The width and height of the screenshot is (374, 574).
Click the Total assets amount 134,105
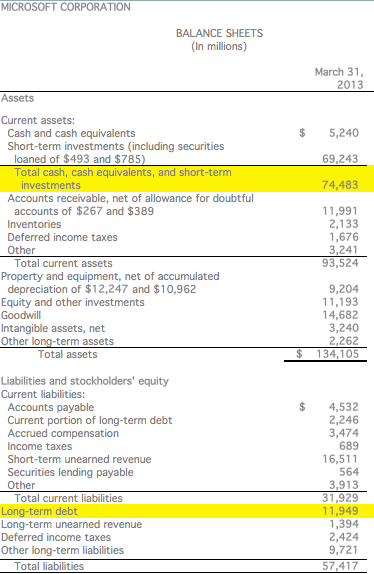338,354
